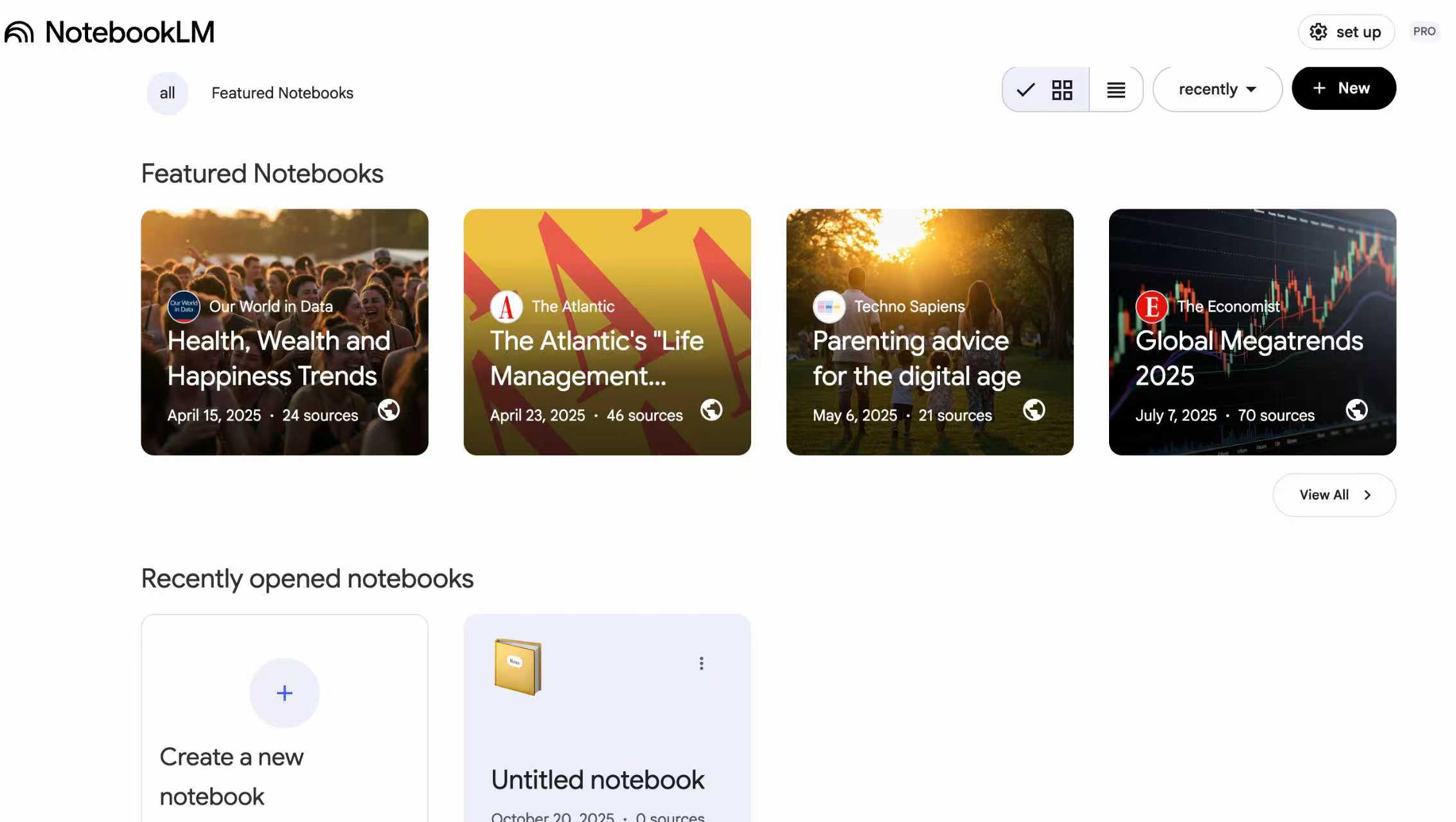Click the PRO badge
The image size is (1456, 822).
tap(1425, 31)
